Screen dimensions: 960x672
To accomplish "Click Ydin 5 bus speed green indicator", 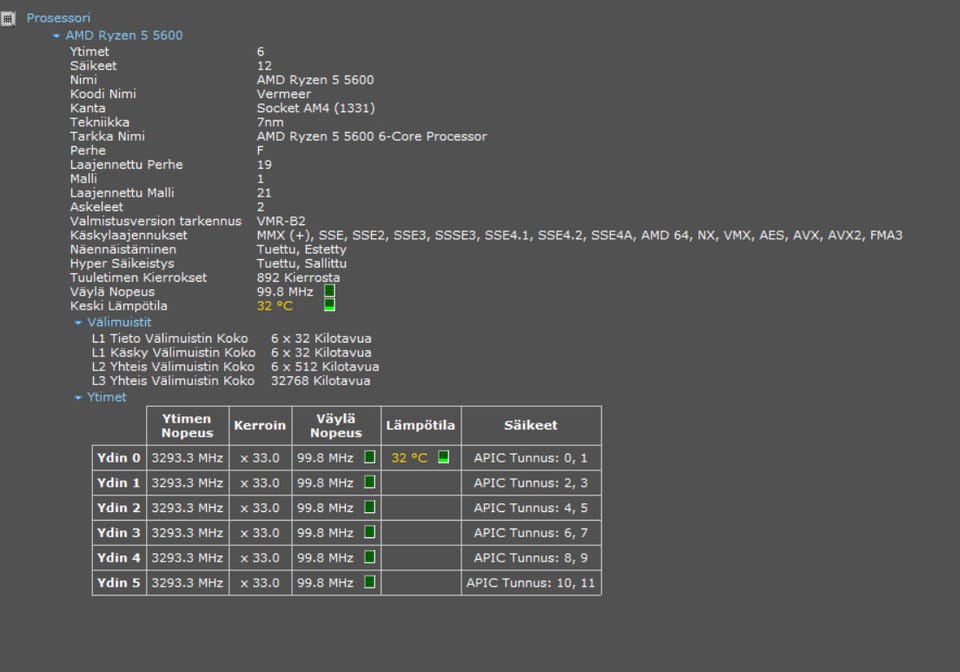I will pyautogui.click(x=370, y=582).
